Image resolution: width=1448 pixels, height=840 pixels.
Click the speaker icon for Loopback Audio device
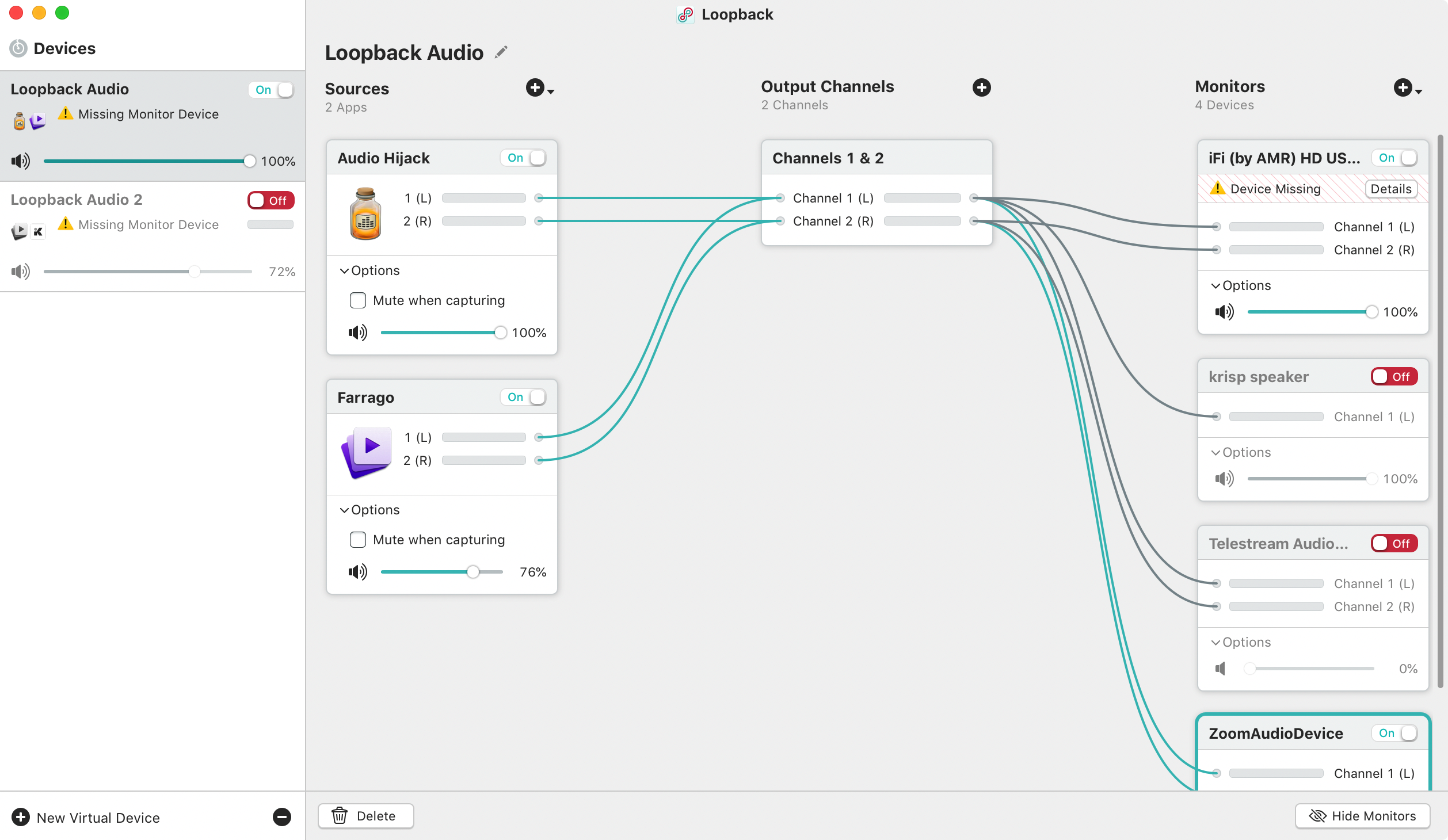point(21,161)
